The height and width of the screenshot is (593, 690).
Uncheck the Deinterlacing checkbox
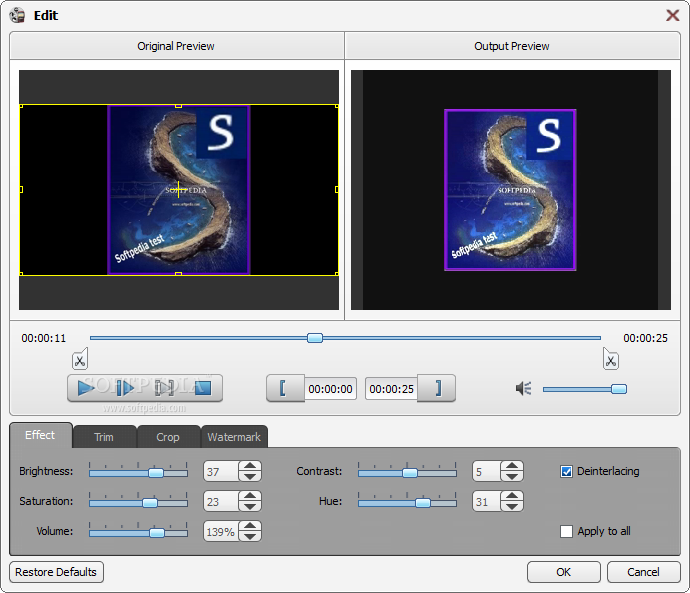click(566, 472)
